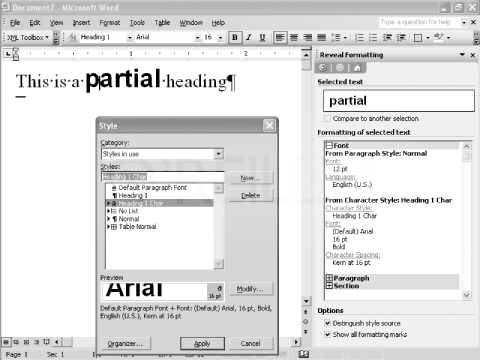
Task: Align text left
Action: click(280, 37)
